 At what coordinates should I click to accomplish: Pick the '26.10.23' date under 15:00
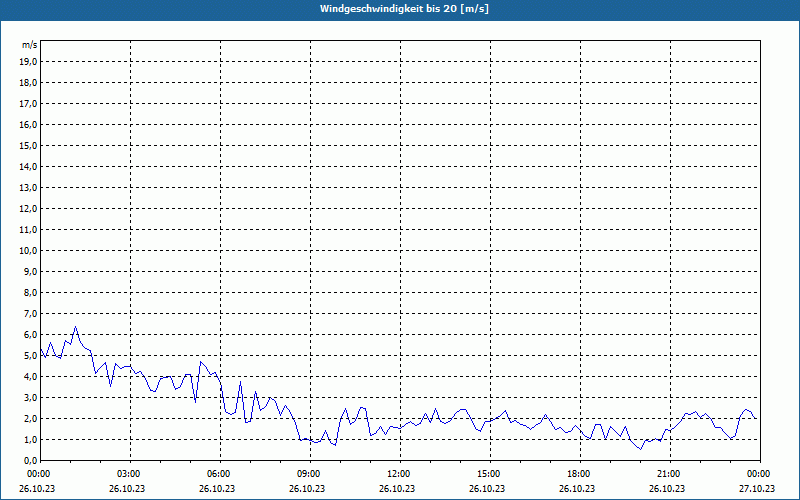coord(487,489)
